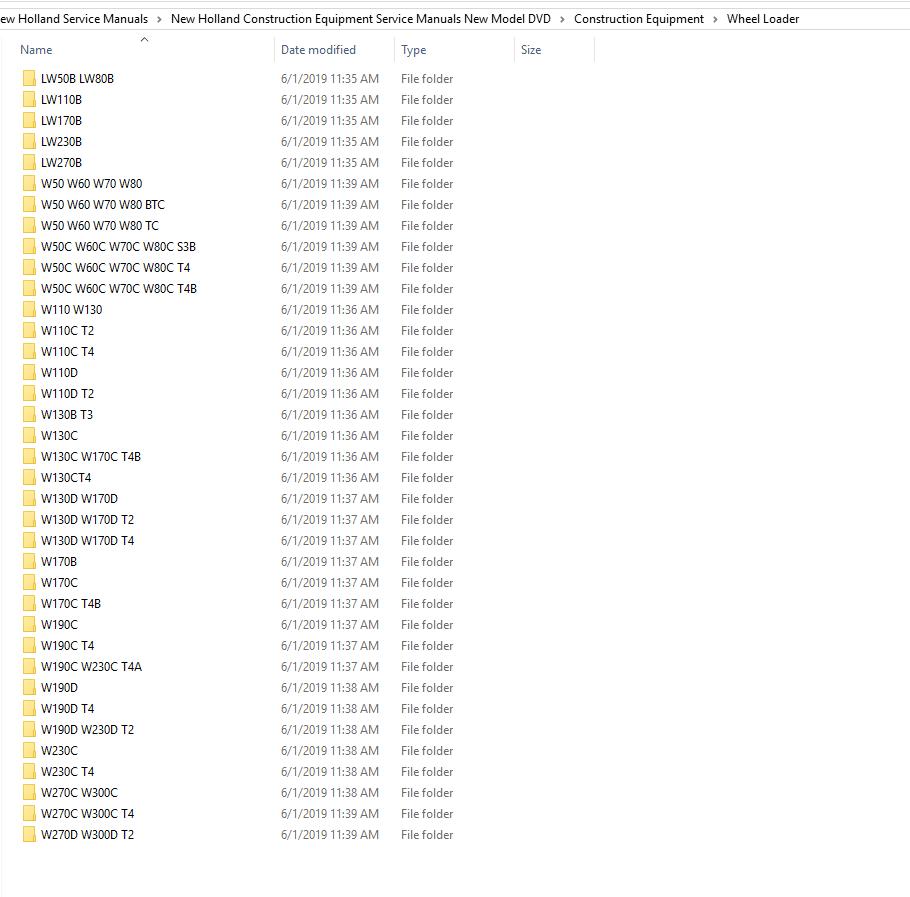Select the W50 W60 W70 W80 folder name

(x=91, y=183)
